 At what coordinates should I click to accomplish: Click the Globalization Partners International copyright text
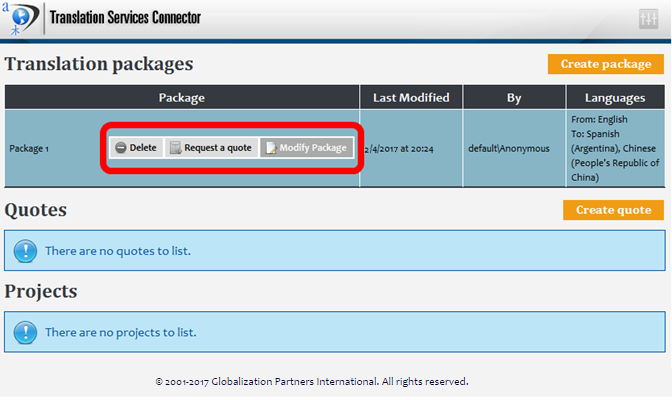[312, 381]
